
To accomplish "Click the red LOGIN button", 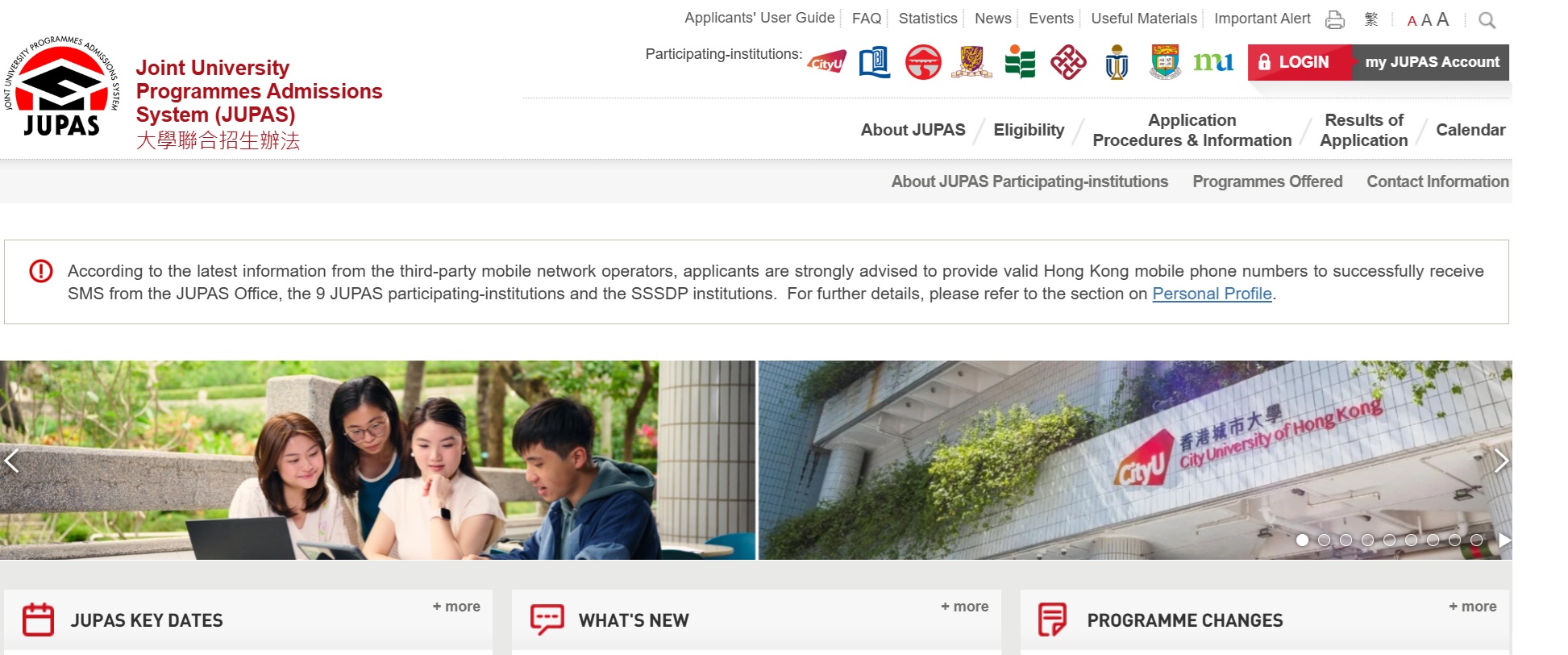I will (1295, 62).
